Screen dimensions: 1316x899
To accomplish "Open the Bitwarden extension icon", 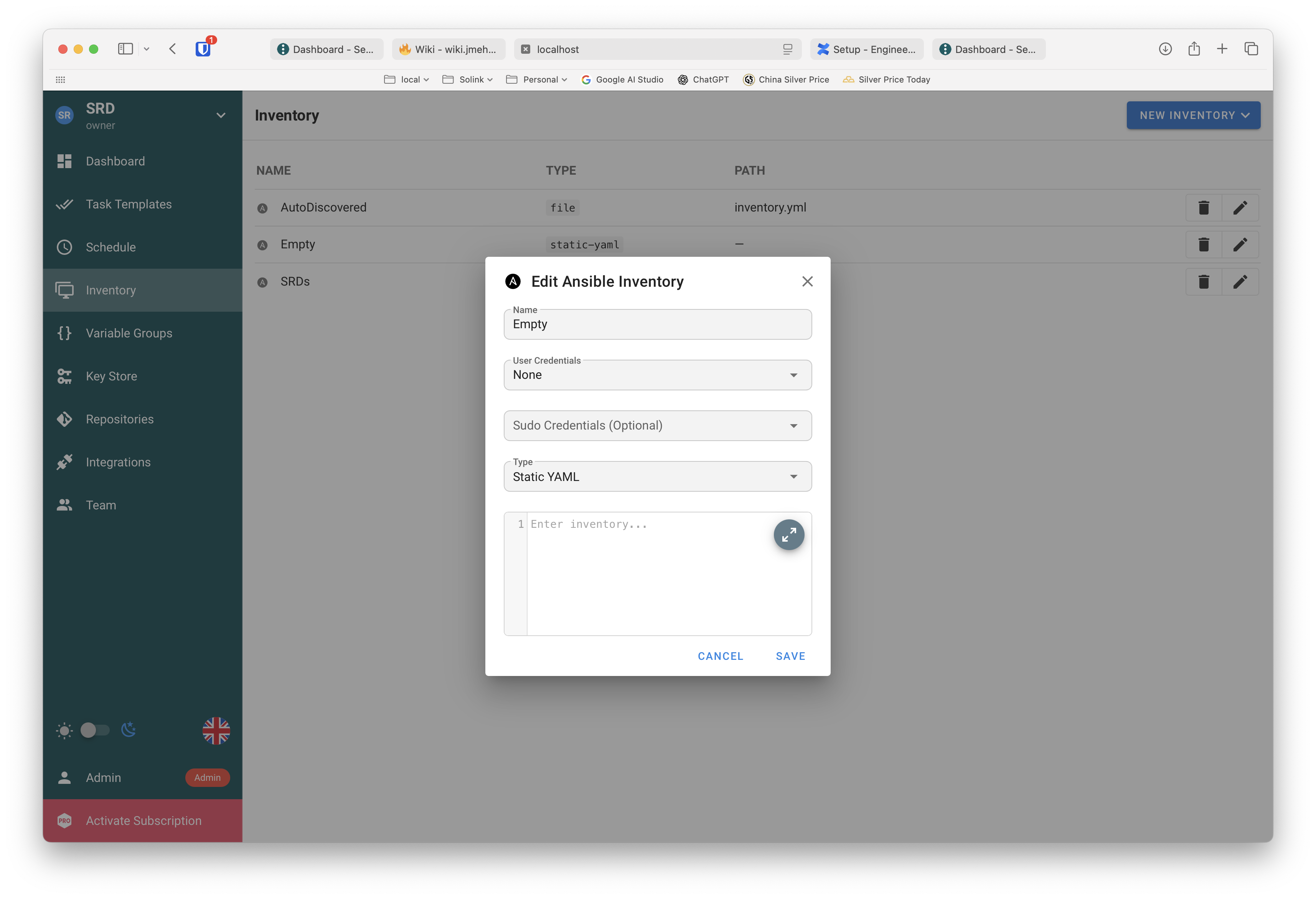I will coord(203,49).
